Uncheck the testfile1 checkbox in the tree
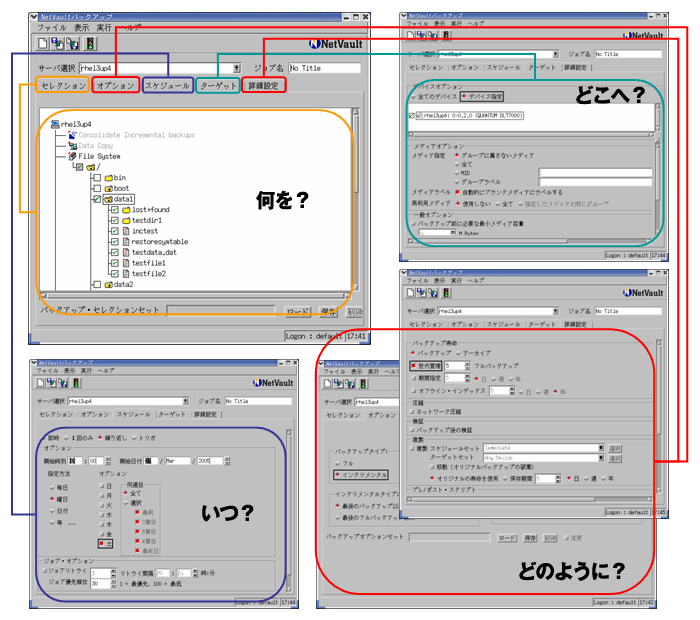 (114, 263)
